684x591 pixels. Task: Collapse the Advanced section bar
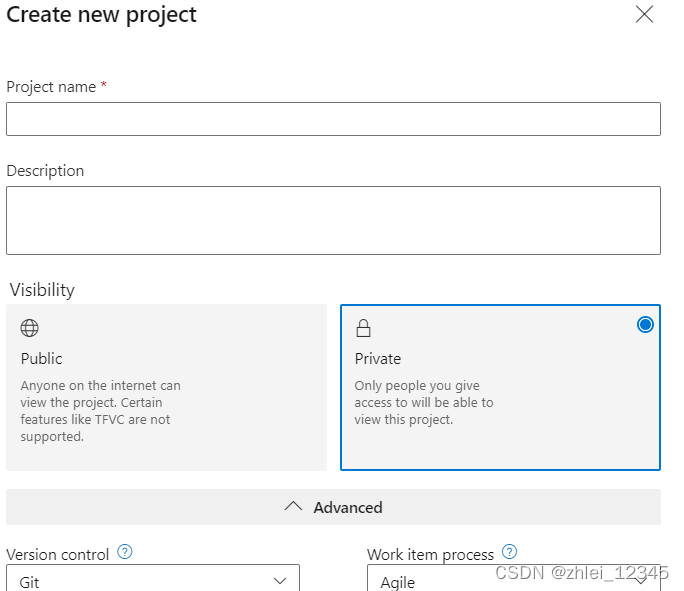click(x=333, y=507)
